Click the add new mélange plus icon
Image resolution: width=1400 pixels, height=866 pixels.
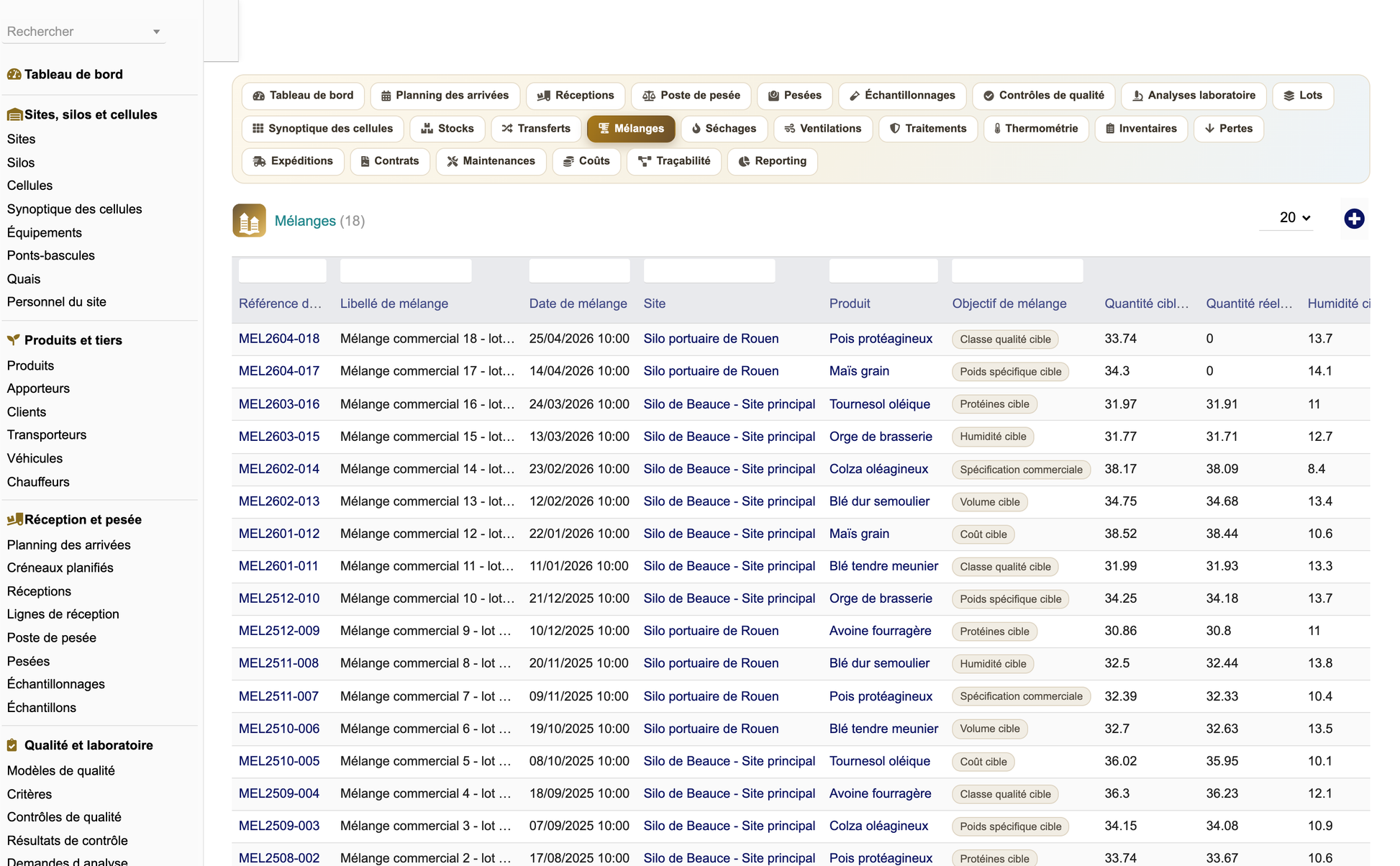click(x=1354, y=219)
